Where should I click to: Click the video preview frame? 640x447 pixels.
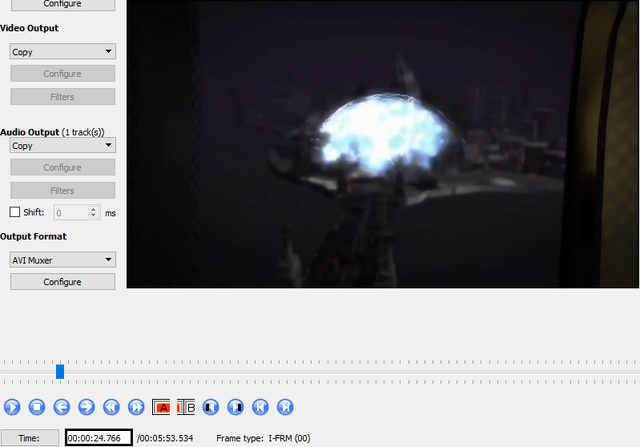click(x=382, y=144)
